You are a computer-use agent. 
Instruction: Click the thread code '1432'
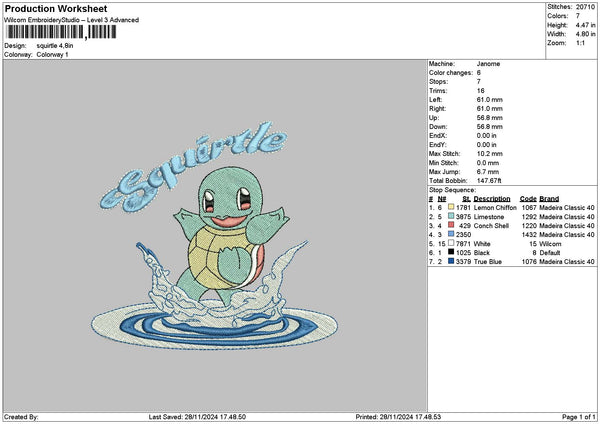pyautogui.click(x=529, y=235)
